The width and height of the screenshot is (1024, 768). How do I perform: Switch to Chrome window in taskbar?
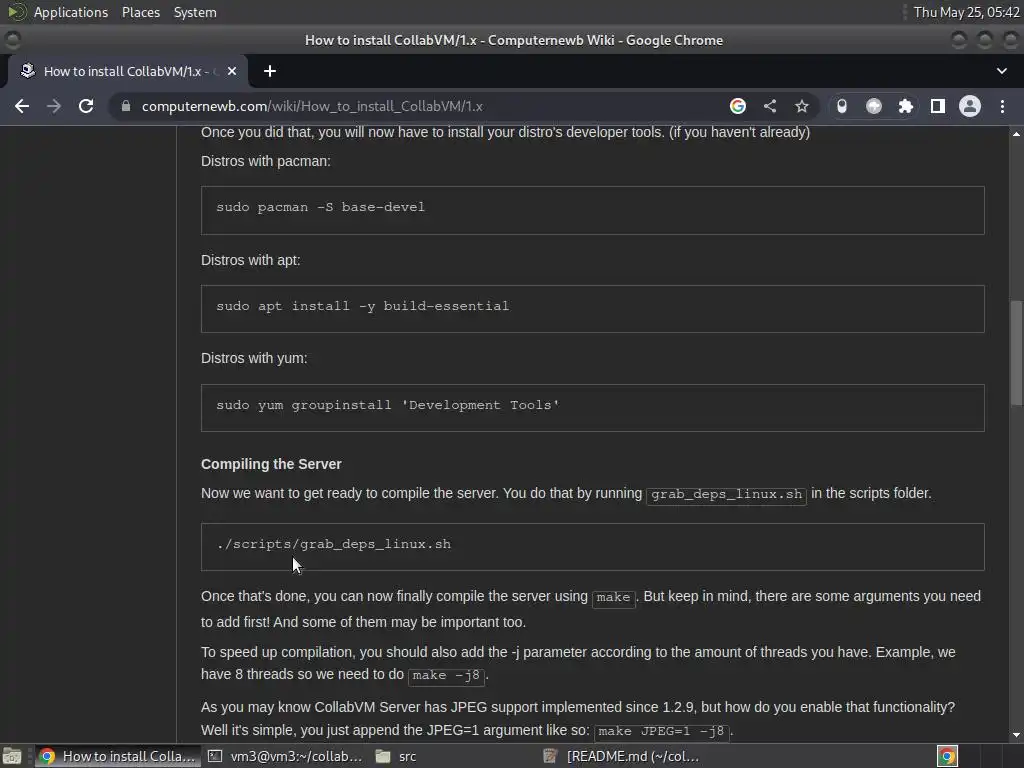pos(118,756)
